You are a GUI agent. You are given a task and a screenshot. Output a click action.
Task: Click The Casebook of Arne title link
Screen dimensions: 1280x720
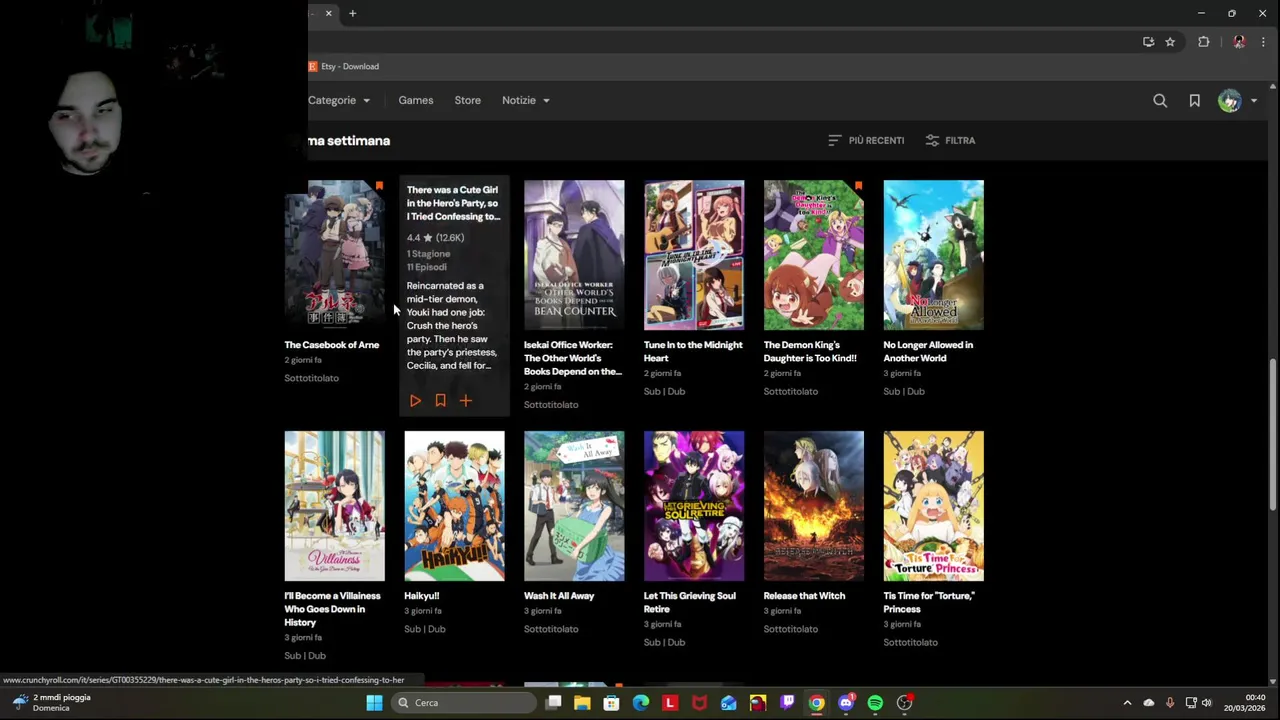pos(332,345)
